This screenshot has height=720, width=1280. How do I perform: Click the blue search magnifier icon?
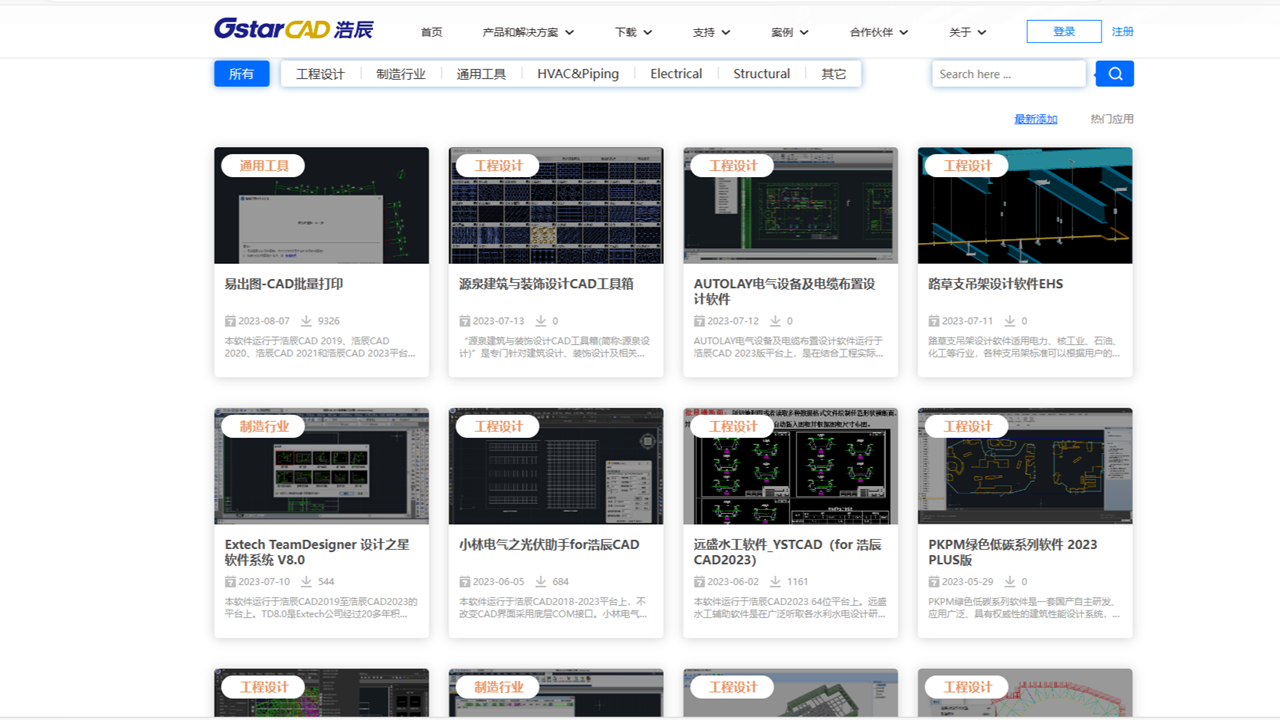(x=1114, y=73)
